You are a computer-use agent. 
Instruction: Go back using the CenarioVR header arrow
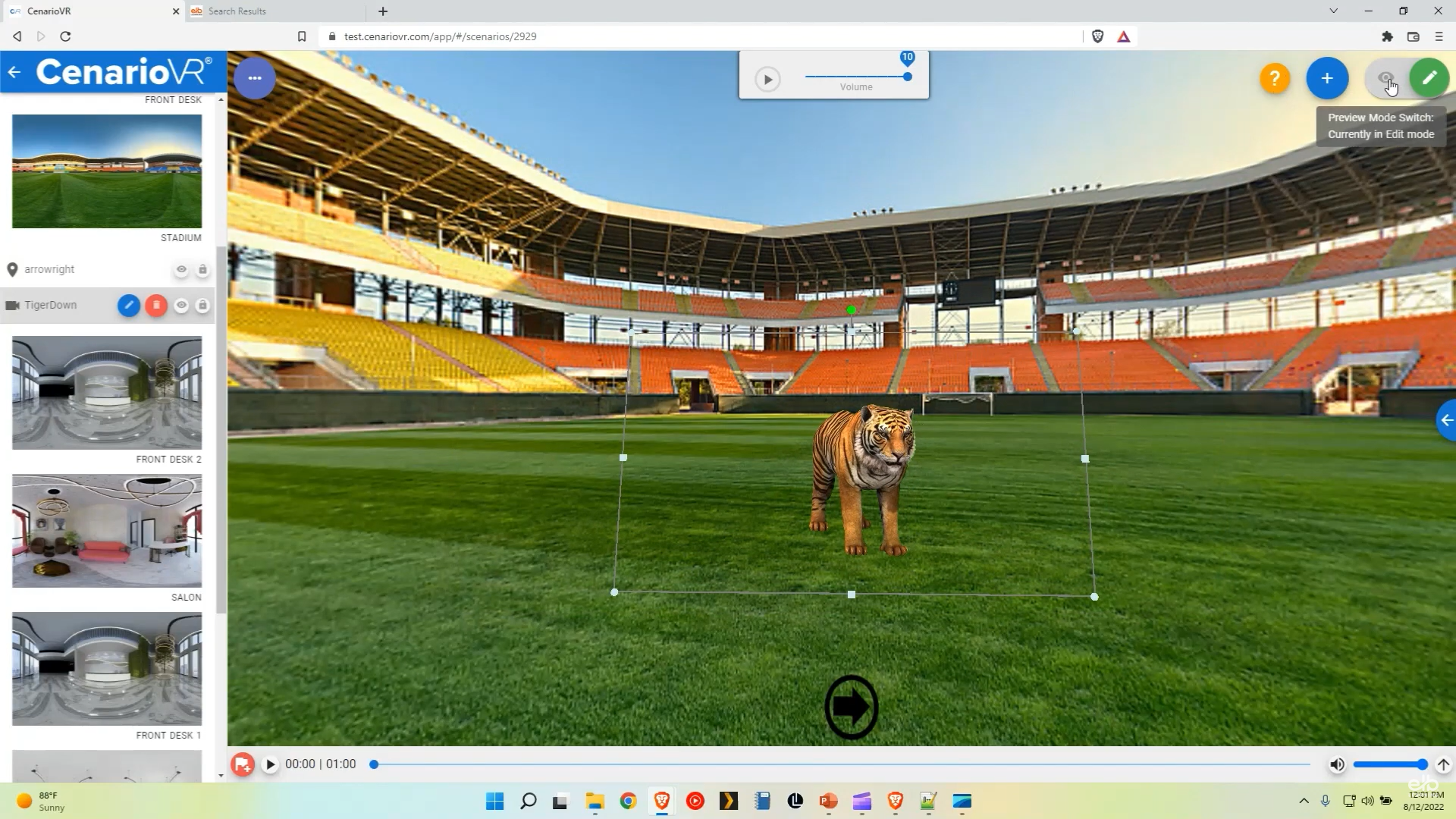click(x=14, y=72)
